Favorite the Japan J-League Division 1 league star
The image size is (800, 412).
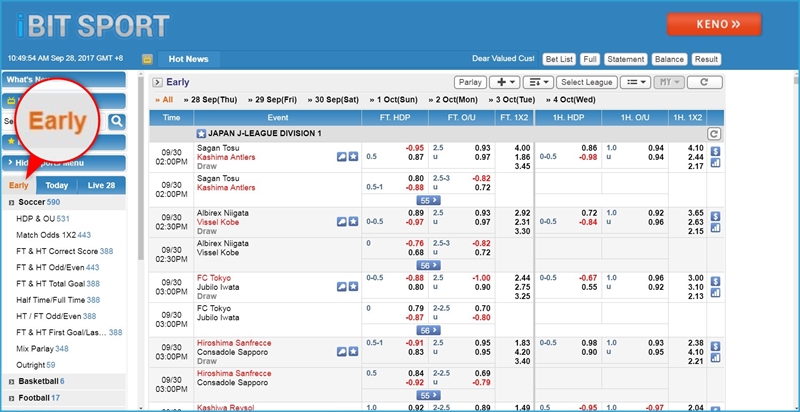point(201,133)
